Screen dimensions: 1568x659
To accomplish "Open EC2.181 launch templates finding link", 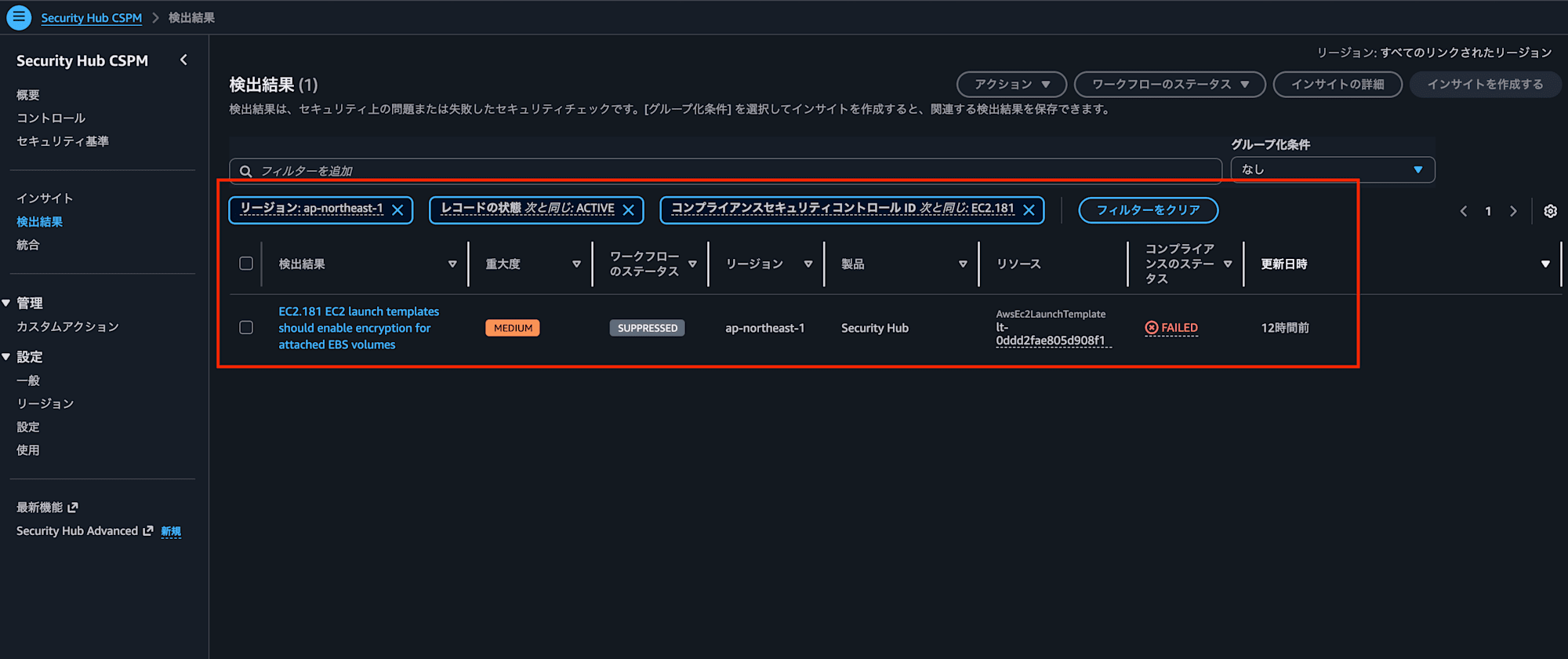I will pos(359,328).
